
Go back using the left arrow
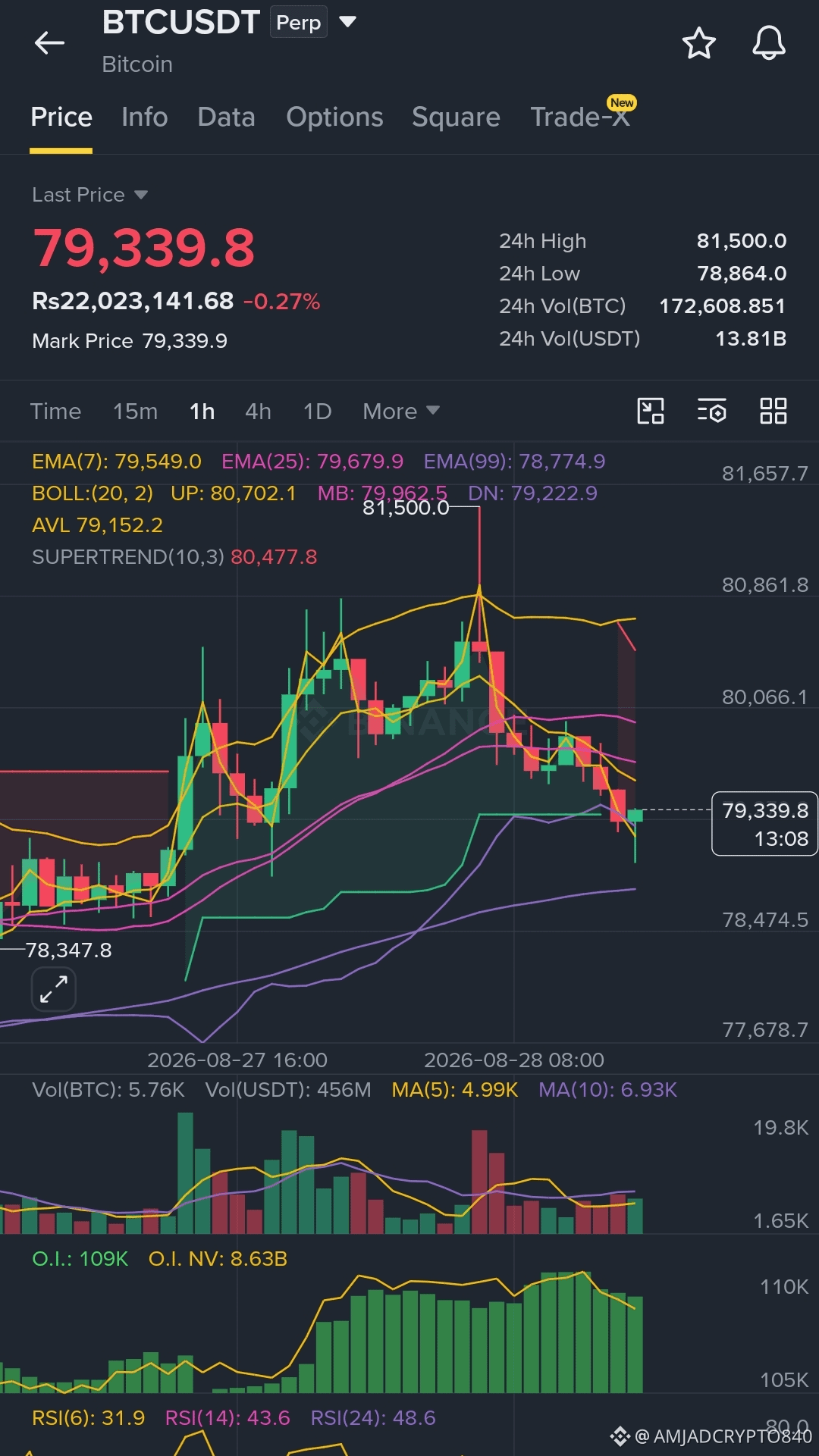[x=50, y=43]
